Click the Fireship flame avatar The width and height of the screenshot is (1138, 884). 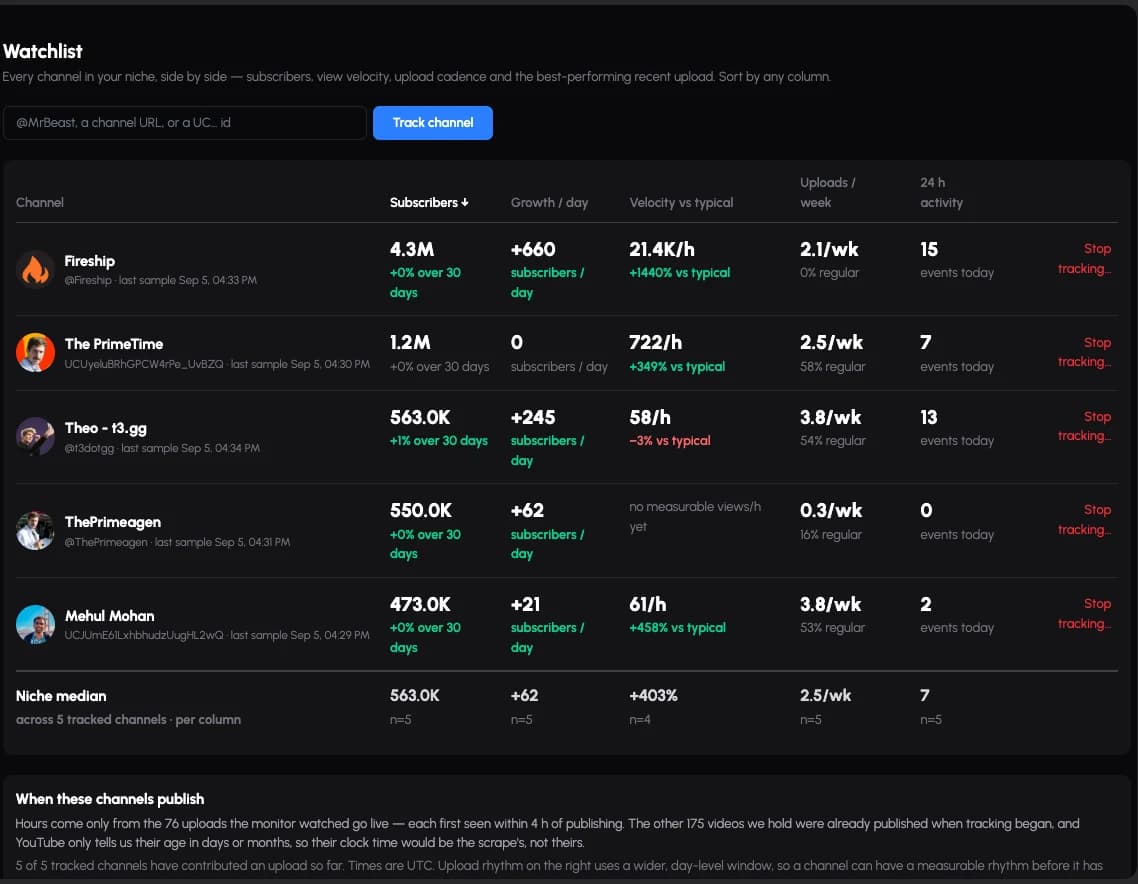tap(35, 269)
